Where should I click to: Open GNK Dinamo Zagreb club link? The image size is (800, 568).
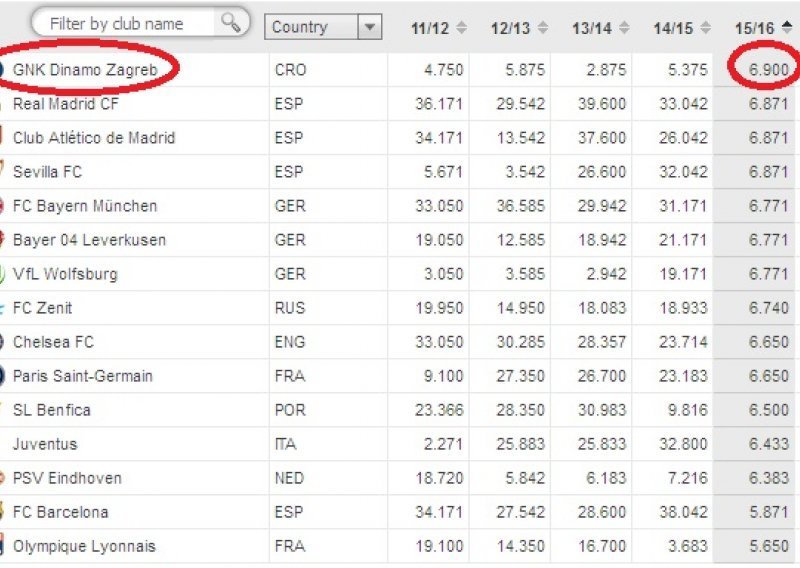coord(85,69)
